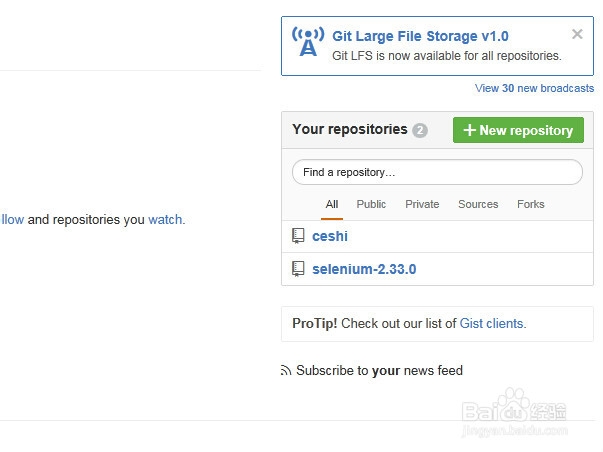Click the repository count badge
The image size is (603, 452).
click(x=420, y=130)
